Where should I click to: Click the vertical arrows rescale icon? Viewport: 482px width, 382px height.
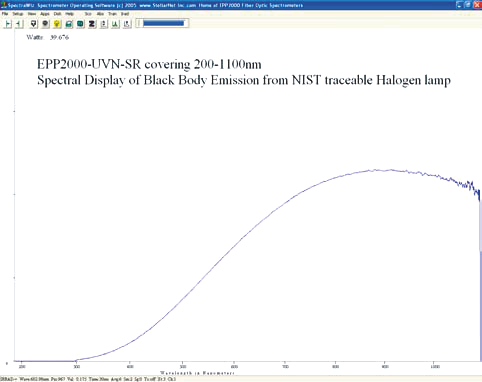click(x=104, y=24)
